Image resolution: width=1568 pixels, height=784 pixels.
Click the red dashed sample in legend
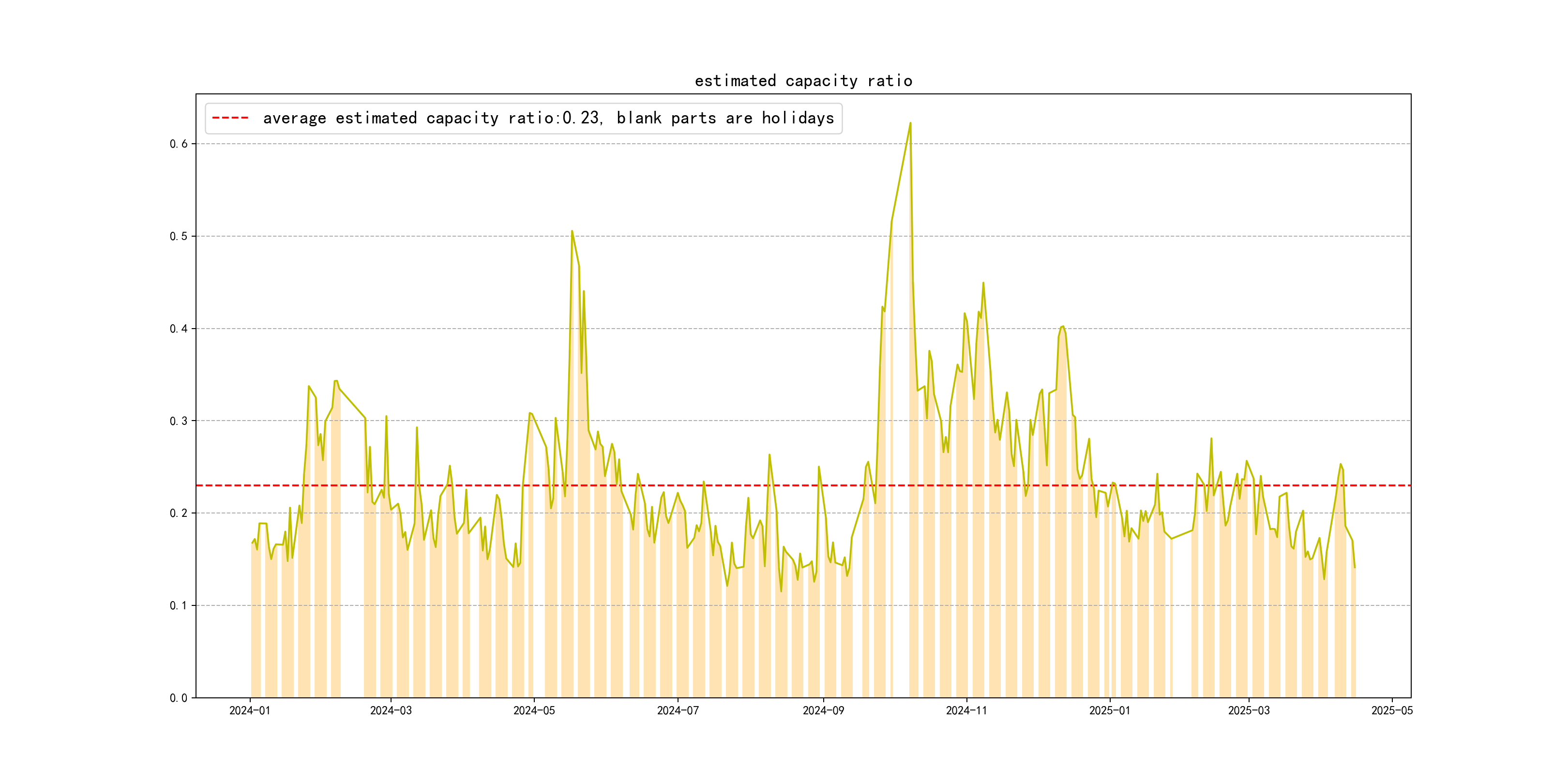tap(230, 118)
